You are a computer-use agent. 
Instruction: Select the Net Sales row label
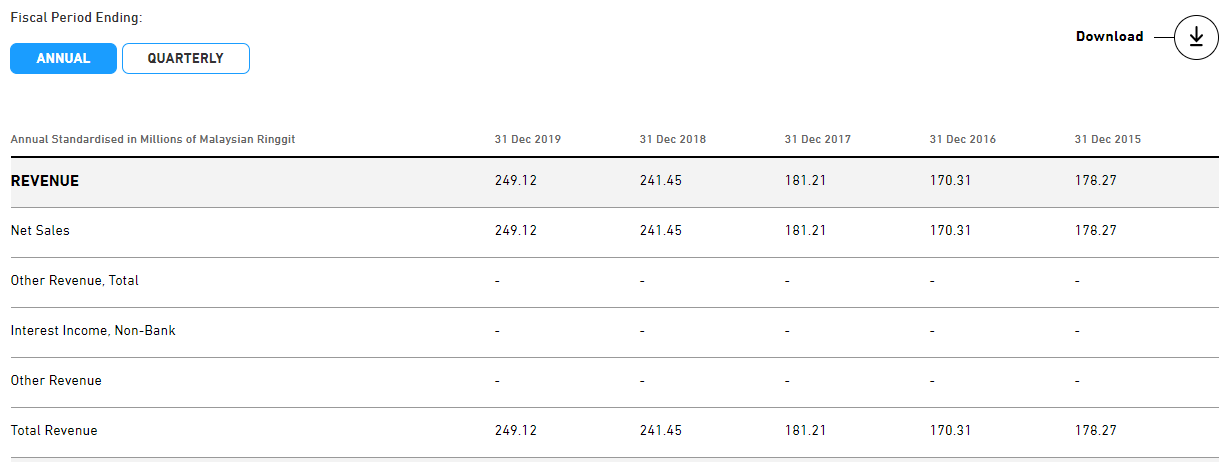point(40,231)
